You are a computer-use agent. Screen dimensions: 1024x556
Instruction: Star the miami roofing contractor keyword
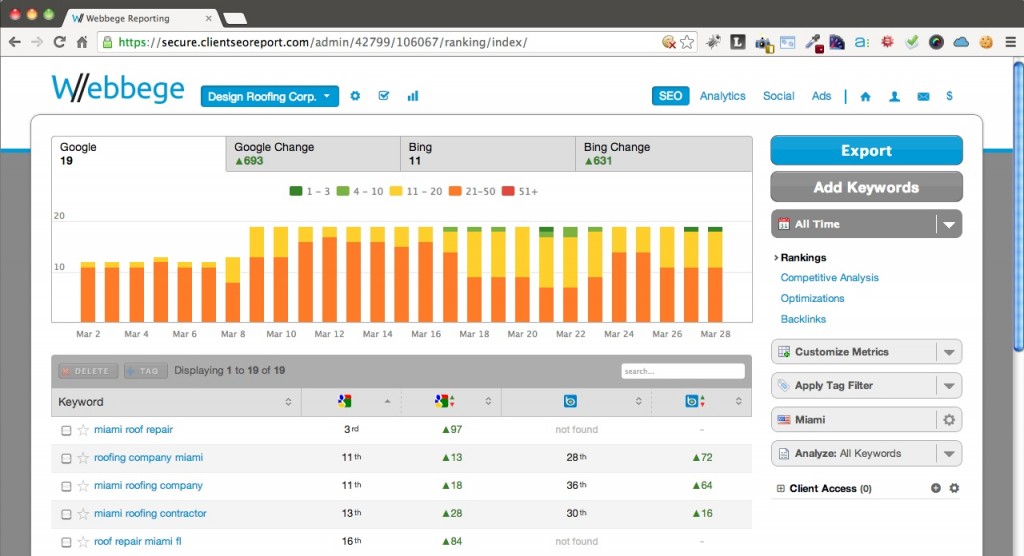pos(83,514)
